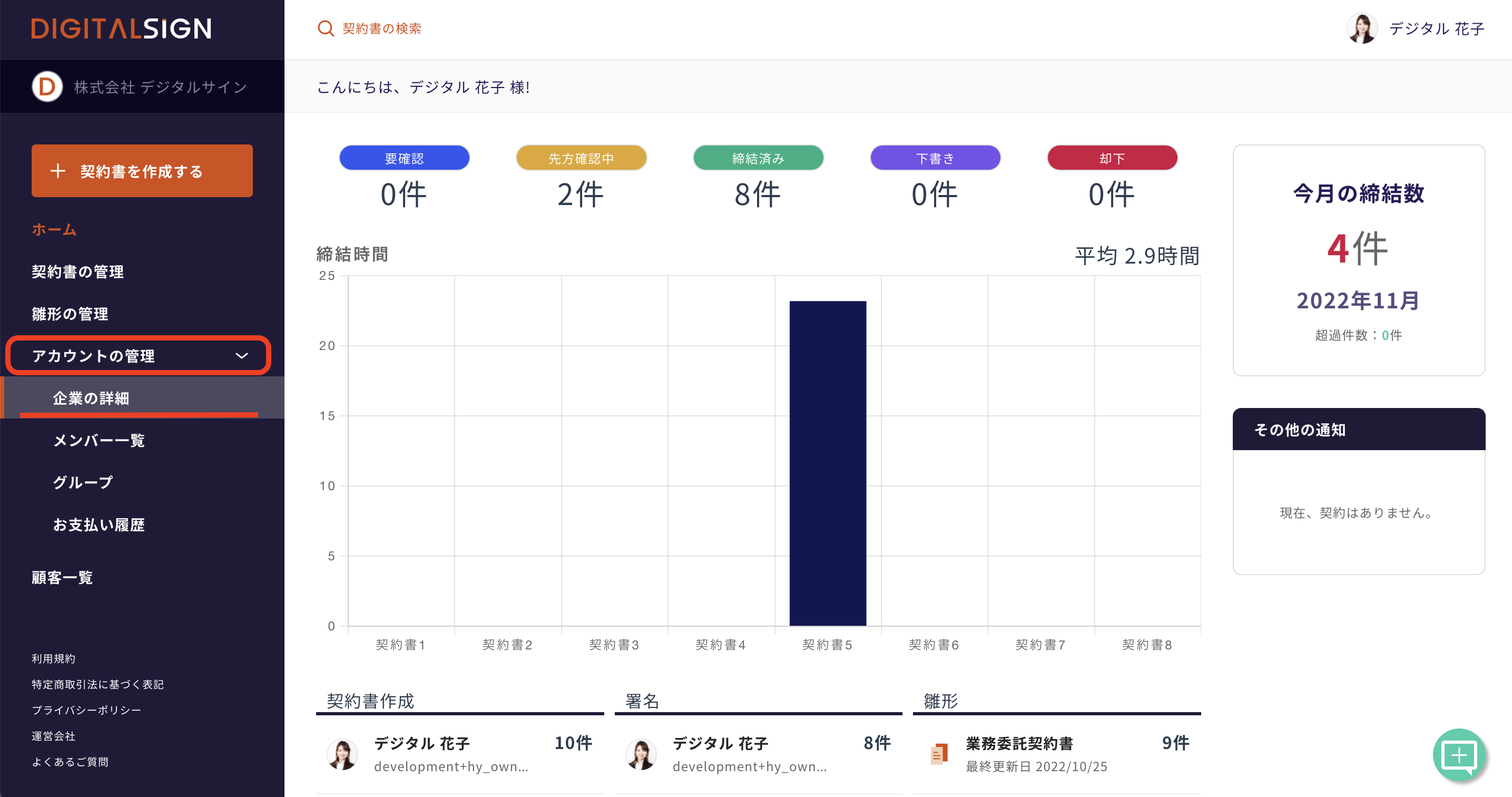Image resolution: width=1512 pixels, height=797 pixels.
Task: Click 契約書の検索 search field
Action: click(381, 28)
